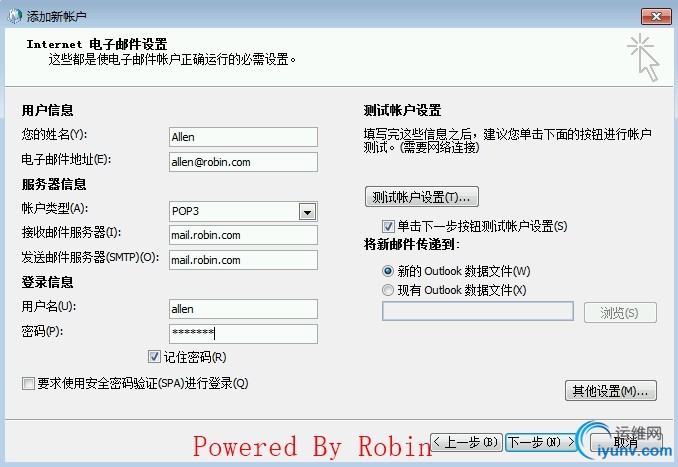Image resolution: width=678 pixels, height=467 pixels.
Task: Click the 测试帐户设置(T)... button
Action: coord(422,197)
